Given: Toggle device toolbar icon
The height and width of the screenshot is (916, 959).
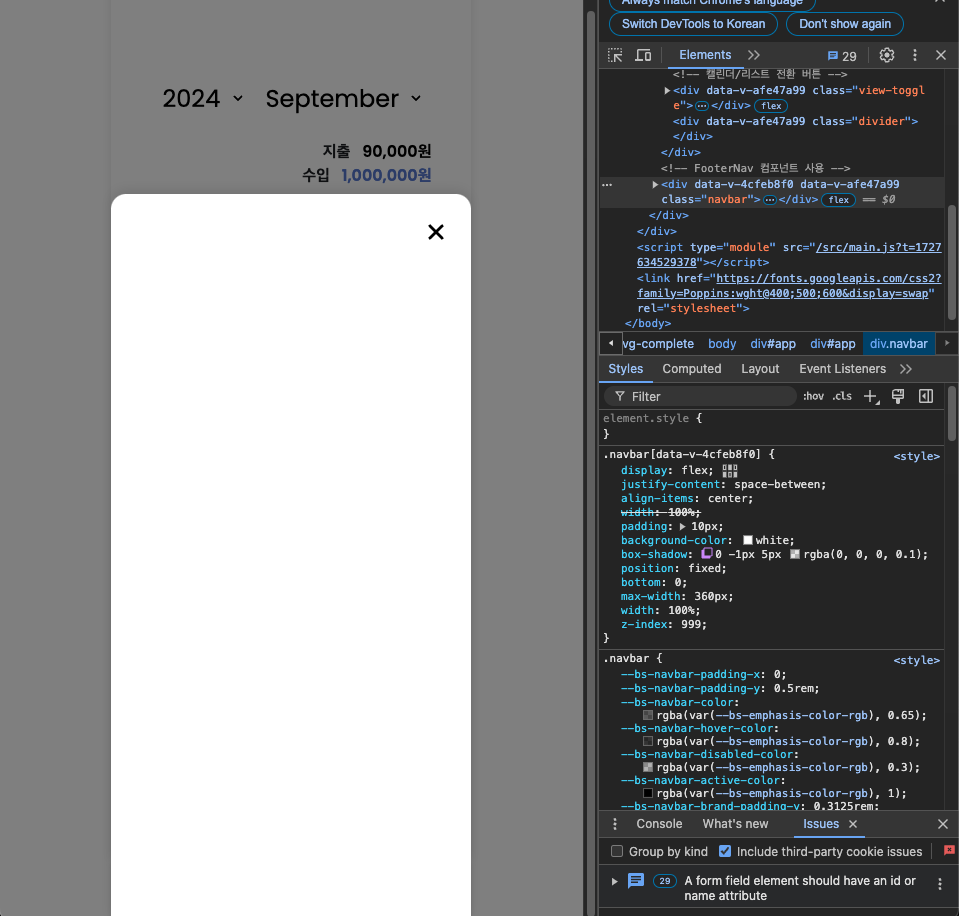Looking at the screenshot, I should point(643,55).
